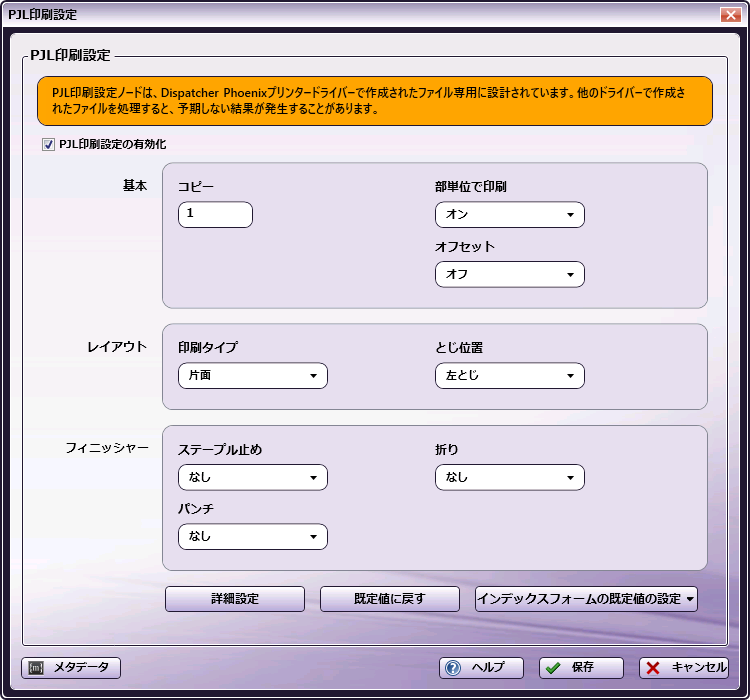Image resolution: width=750 pixels, height=700 pixels.
Task: Click the コピー count input field
Action: pyautogui.click(x=215, y=214)
